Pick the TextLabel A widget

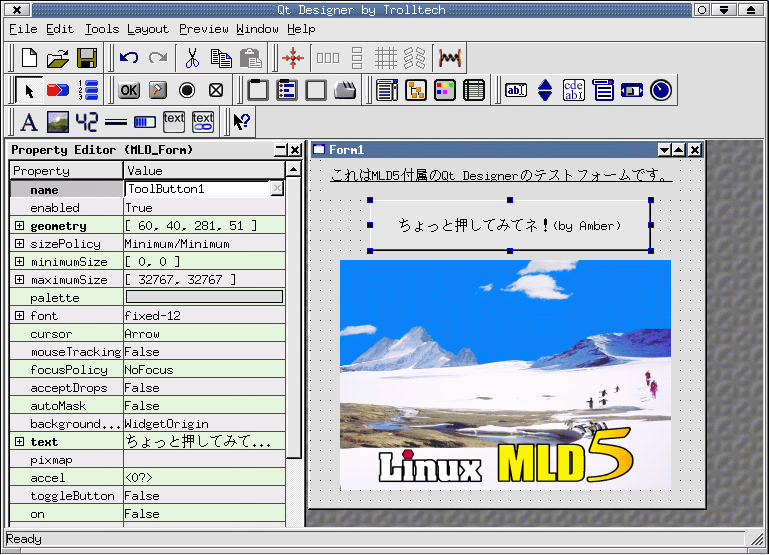[x=29, y=122]
